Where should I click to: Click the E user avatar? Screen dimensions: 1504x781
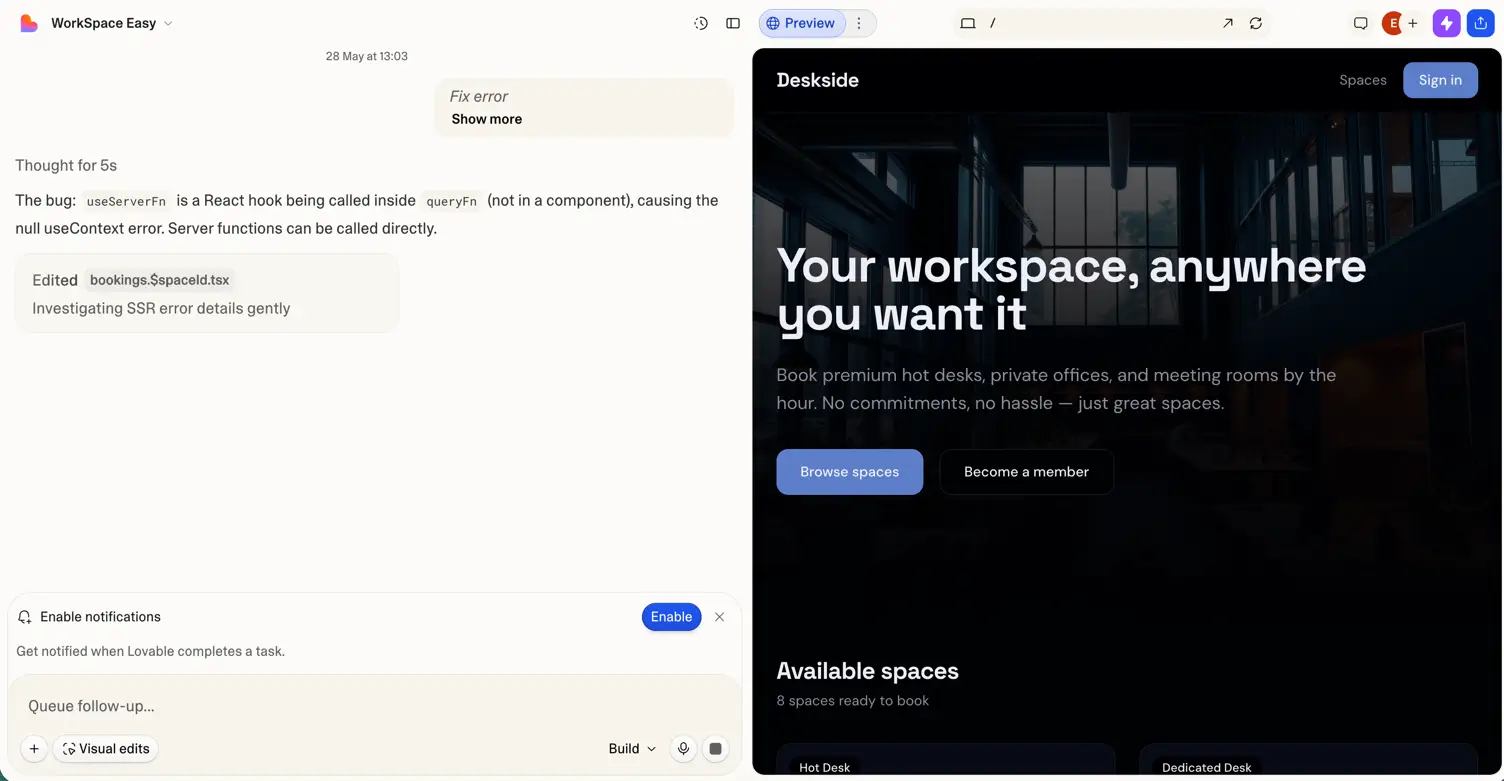pos(1391,23)
